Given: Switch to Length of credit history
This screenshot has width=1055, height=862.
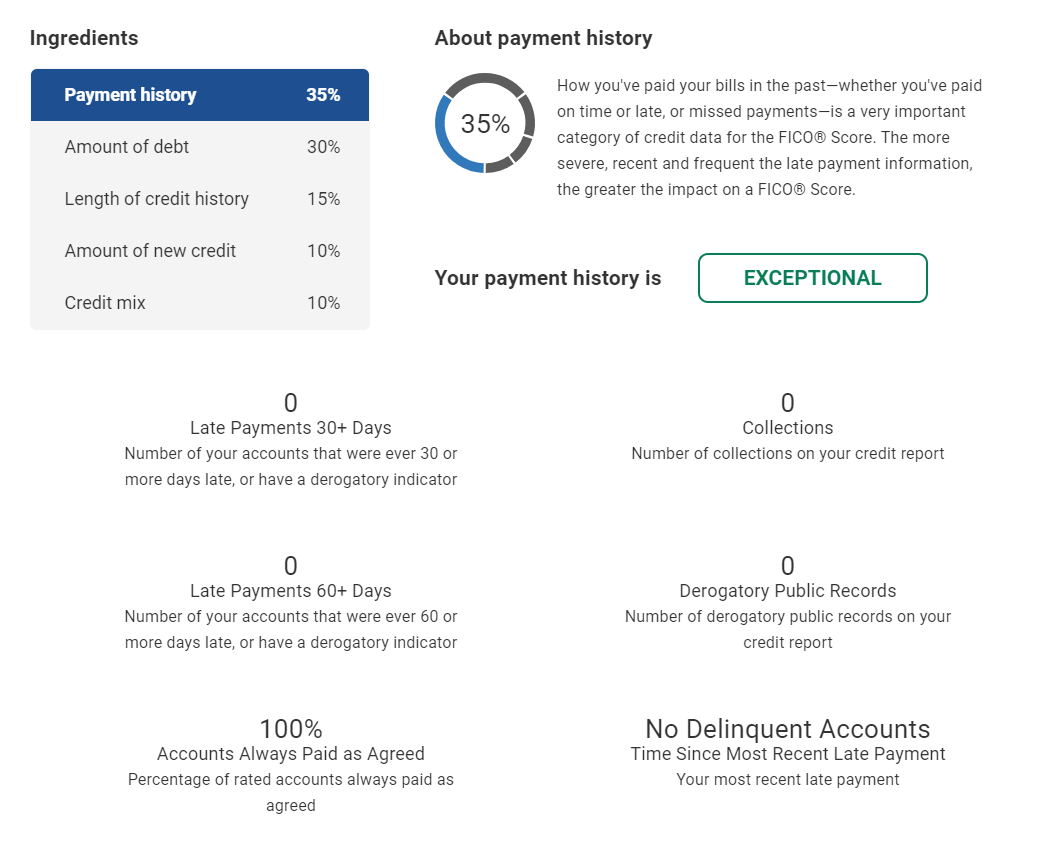Looking at the screenshot, I should tap(200, 199).
